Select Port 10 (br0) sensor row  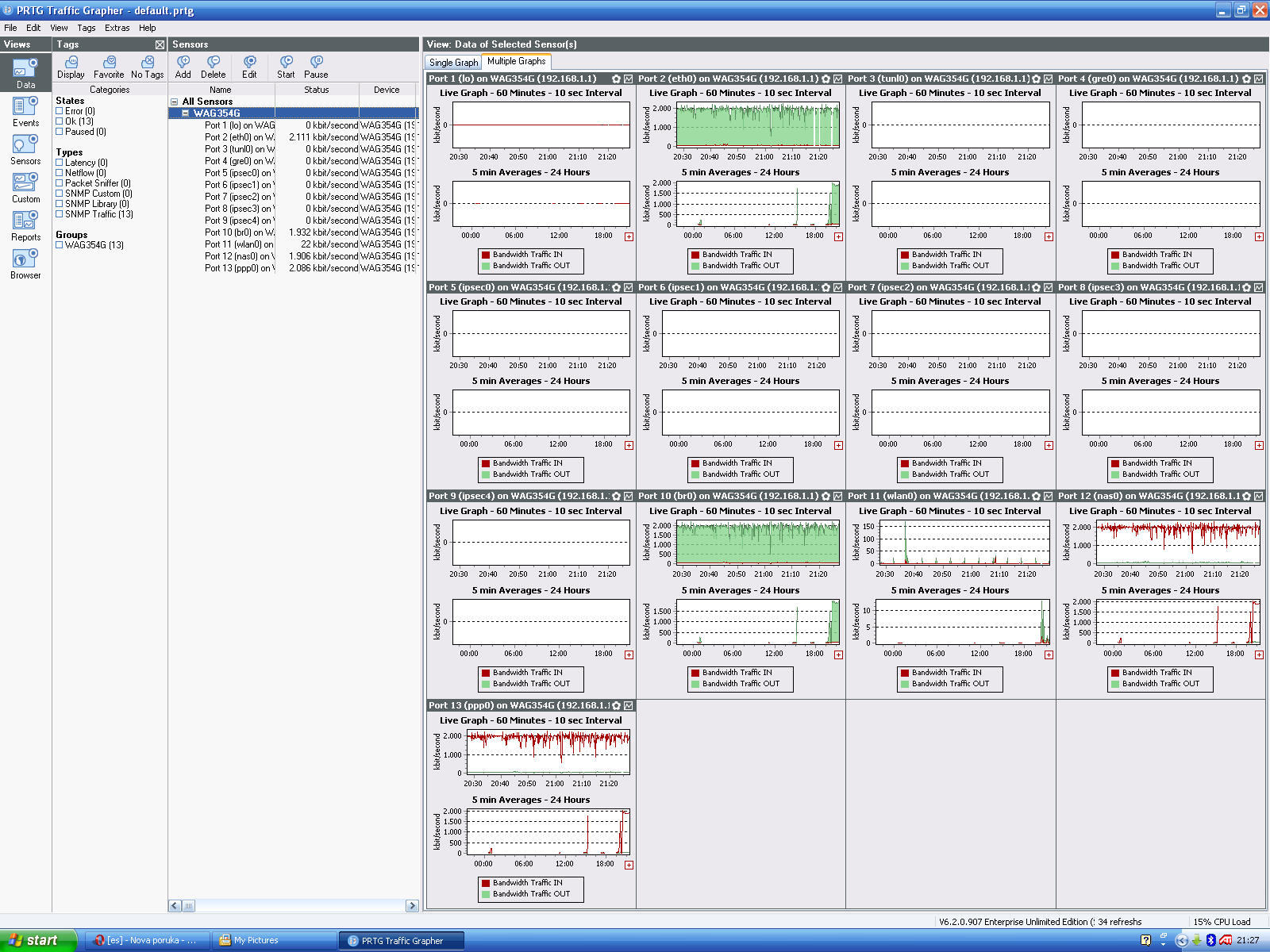coord(293,232)
